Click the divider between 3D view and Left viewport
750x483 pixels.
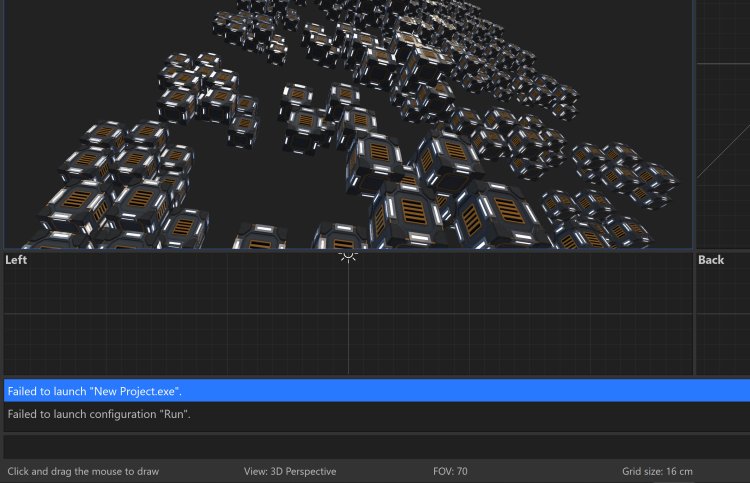point(200,249)
